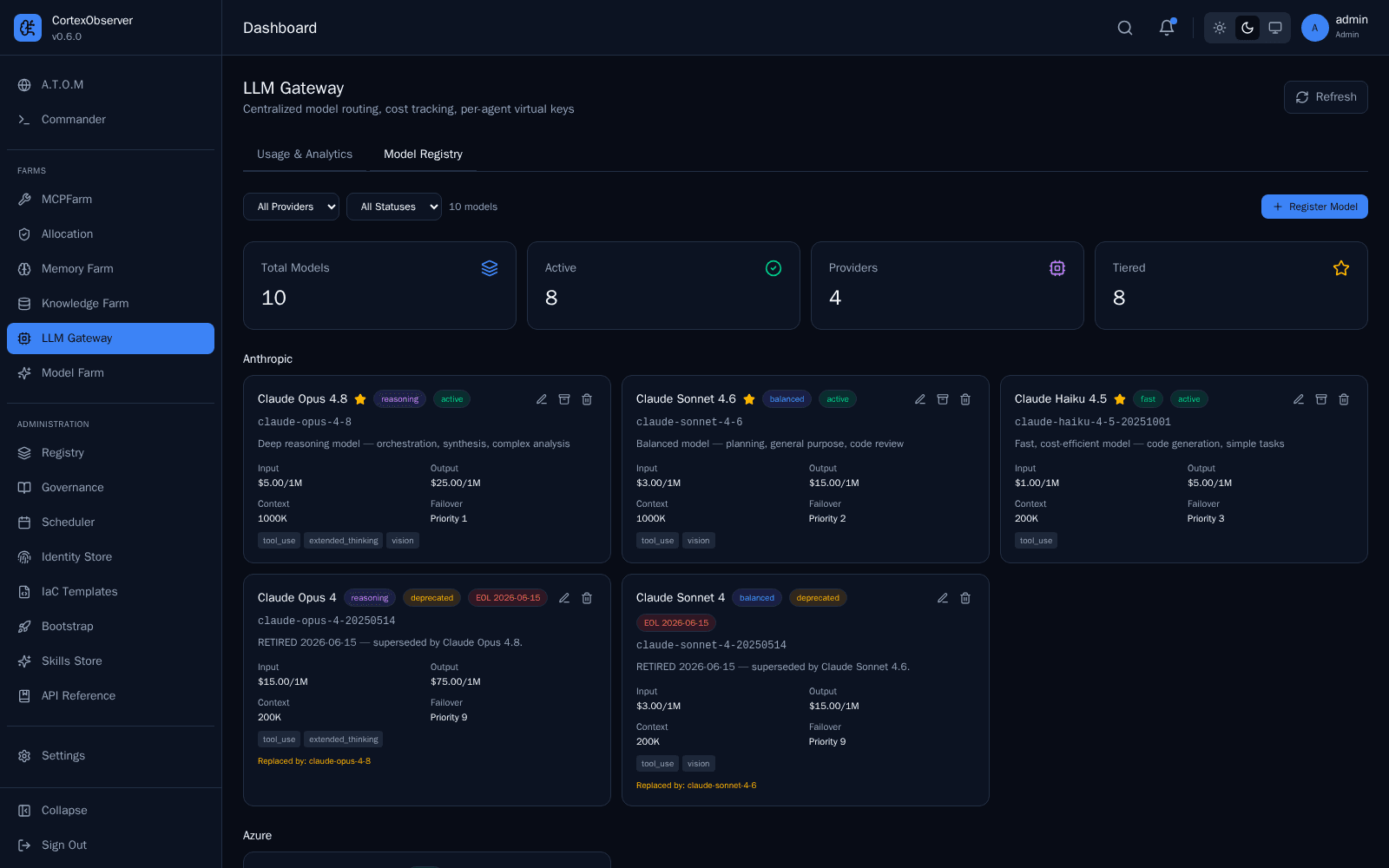1389x868 pixels.
Task: Click the CortexObserver logo icon
Action: (28, 28)
